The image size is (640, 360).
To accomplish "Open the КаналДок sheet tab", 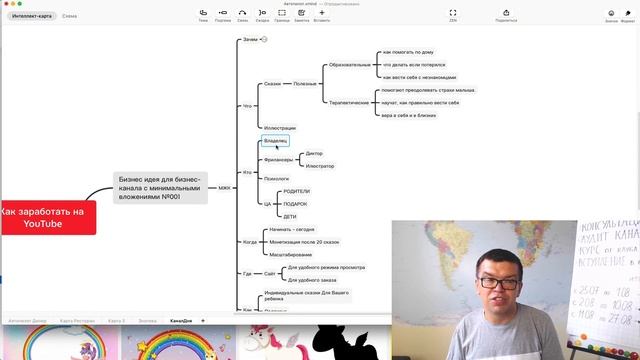I will [x=181, y=321].
